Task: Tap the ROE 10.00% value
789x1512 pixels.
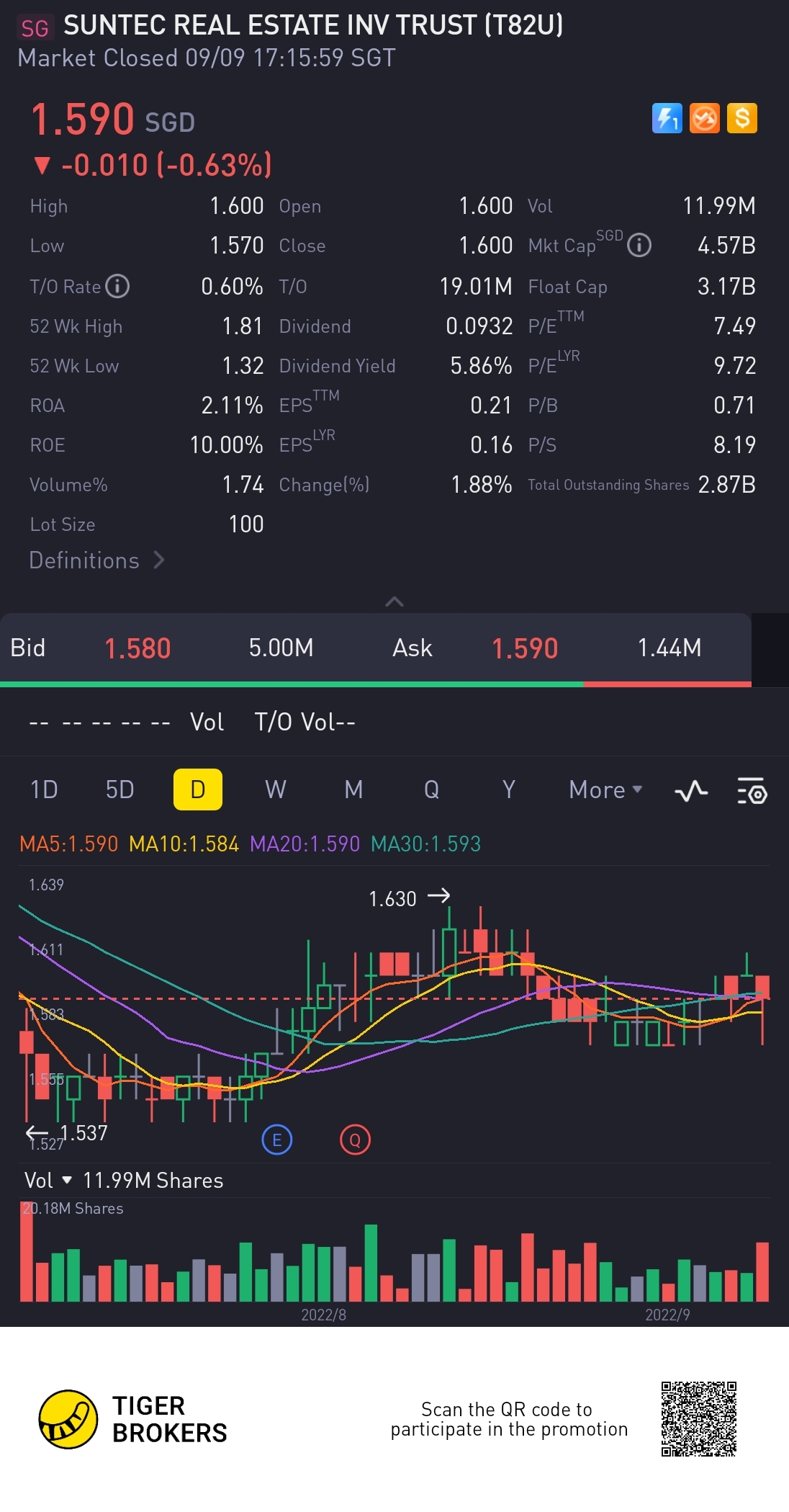Action: click(x=226, y=445)
